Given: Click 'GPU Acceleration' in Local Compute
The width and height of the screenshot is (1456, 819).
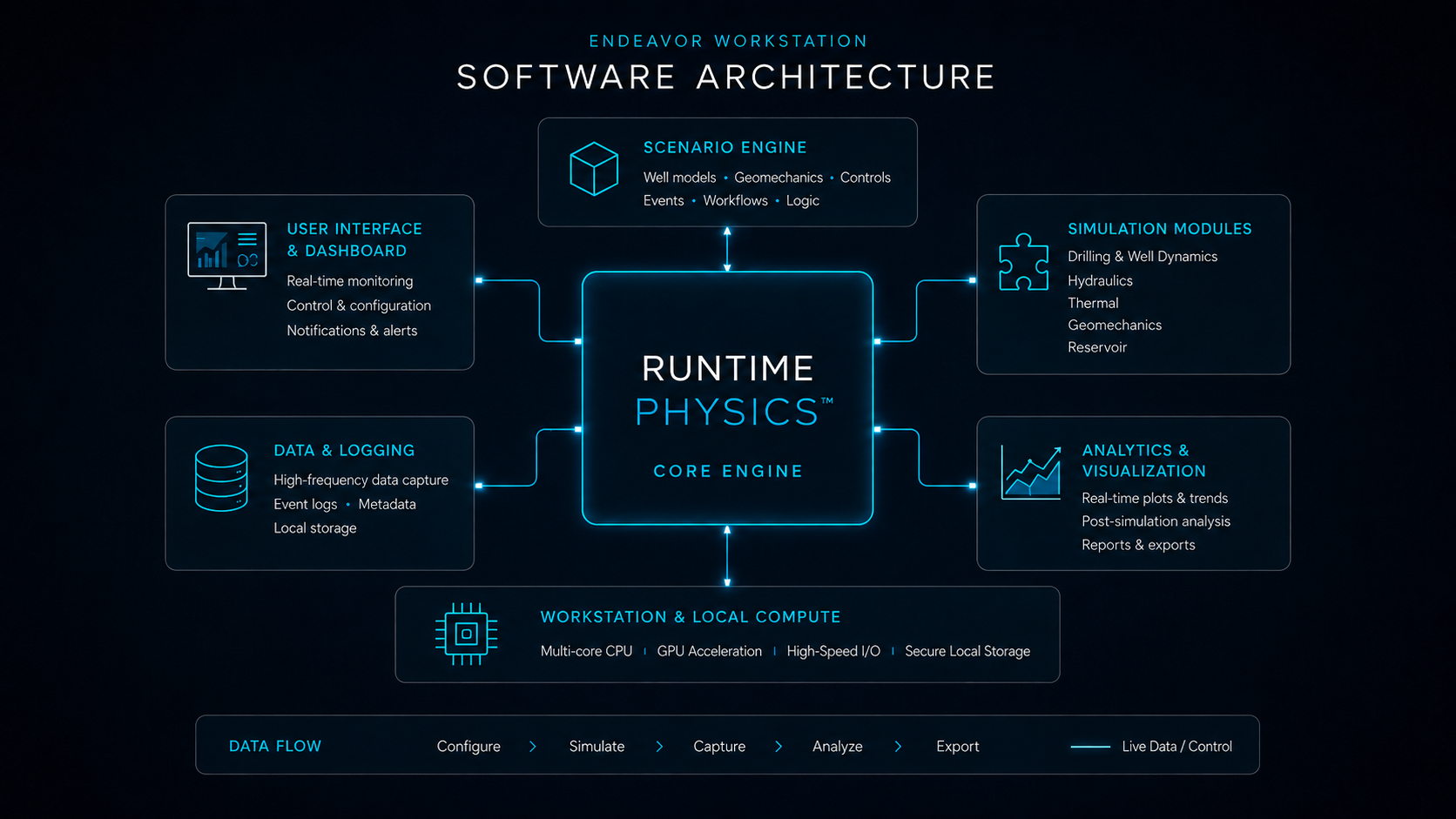Looking at the screenshot, I should tap(709, 651).
